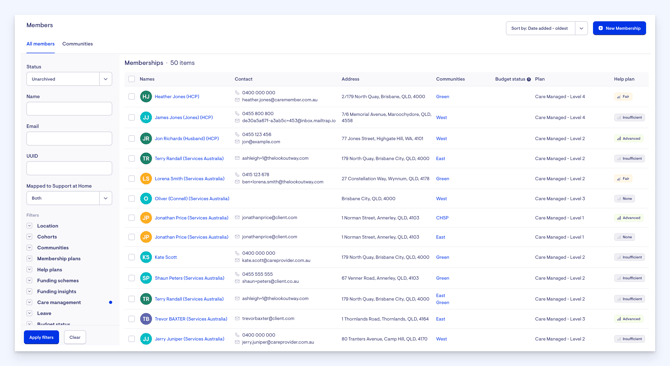Click the UUID filter input field
Screen dimensions: 670x366
[x=69, y=168]
